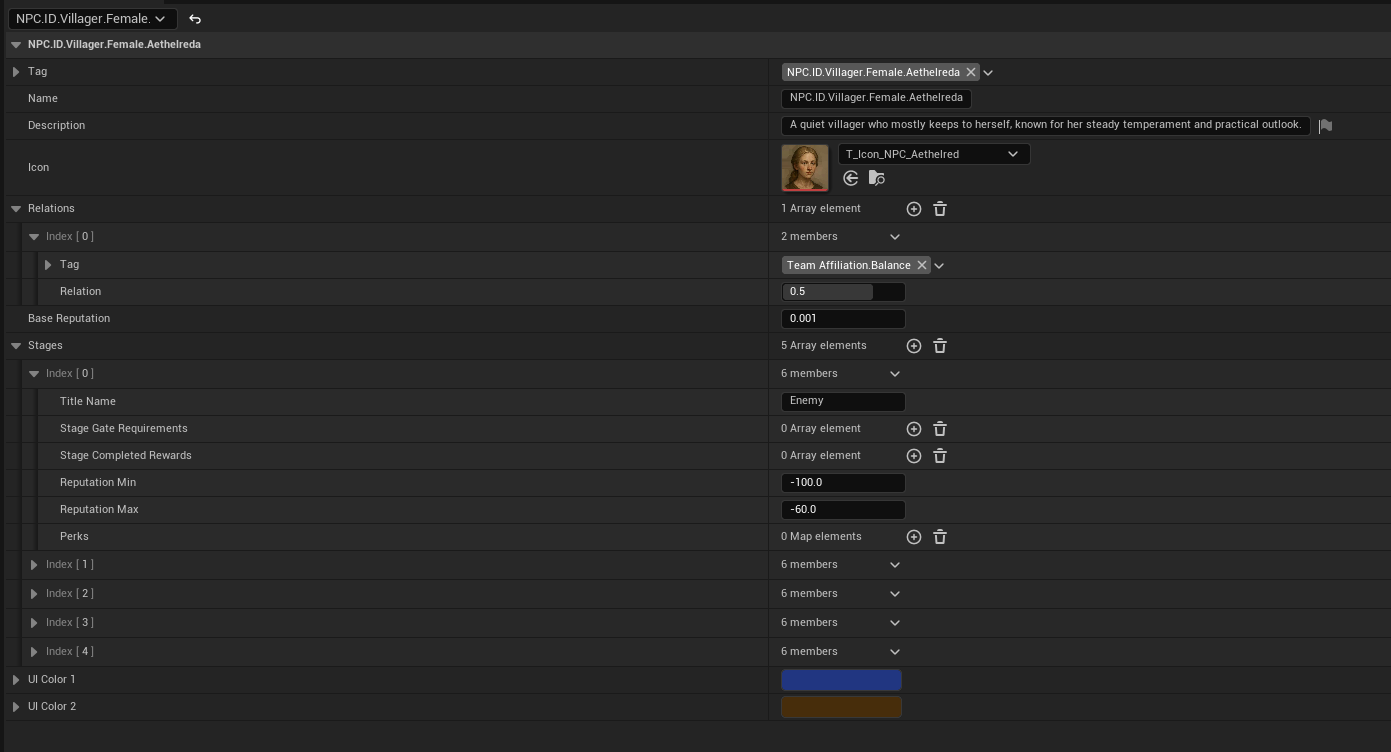Add element to Relations array
1391x752 pixels.
pos(913,209)
